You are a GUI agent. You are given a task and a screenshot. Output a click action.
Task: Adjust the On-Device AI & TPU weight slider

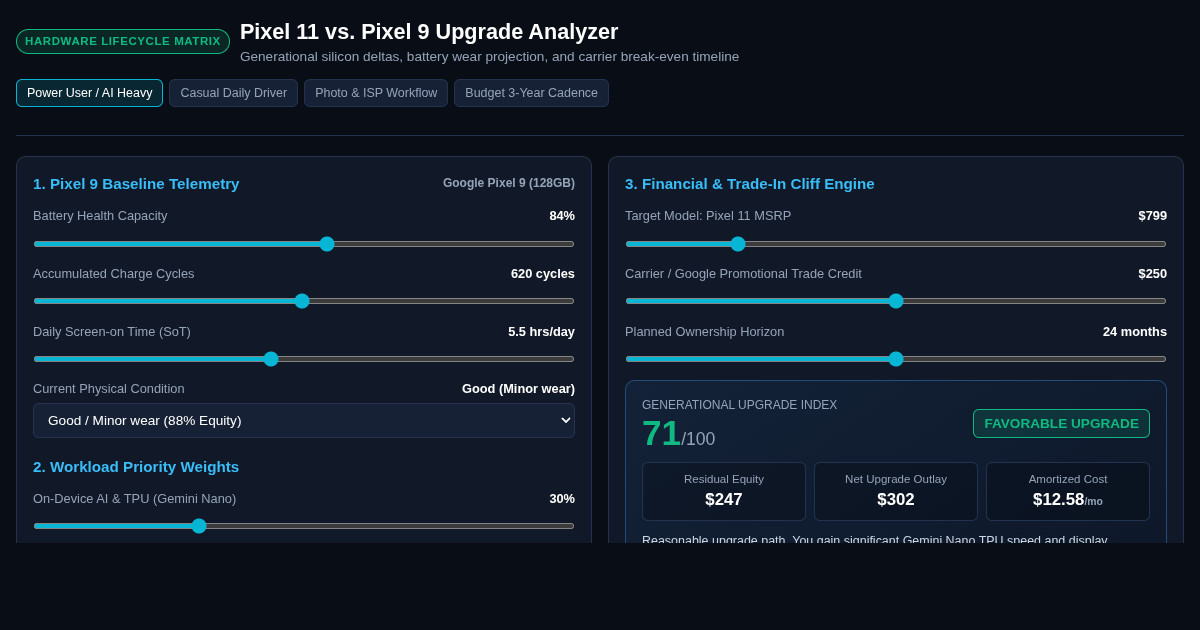tap(304, 526)
